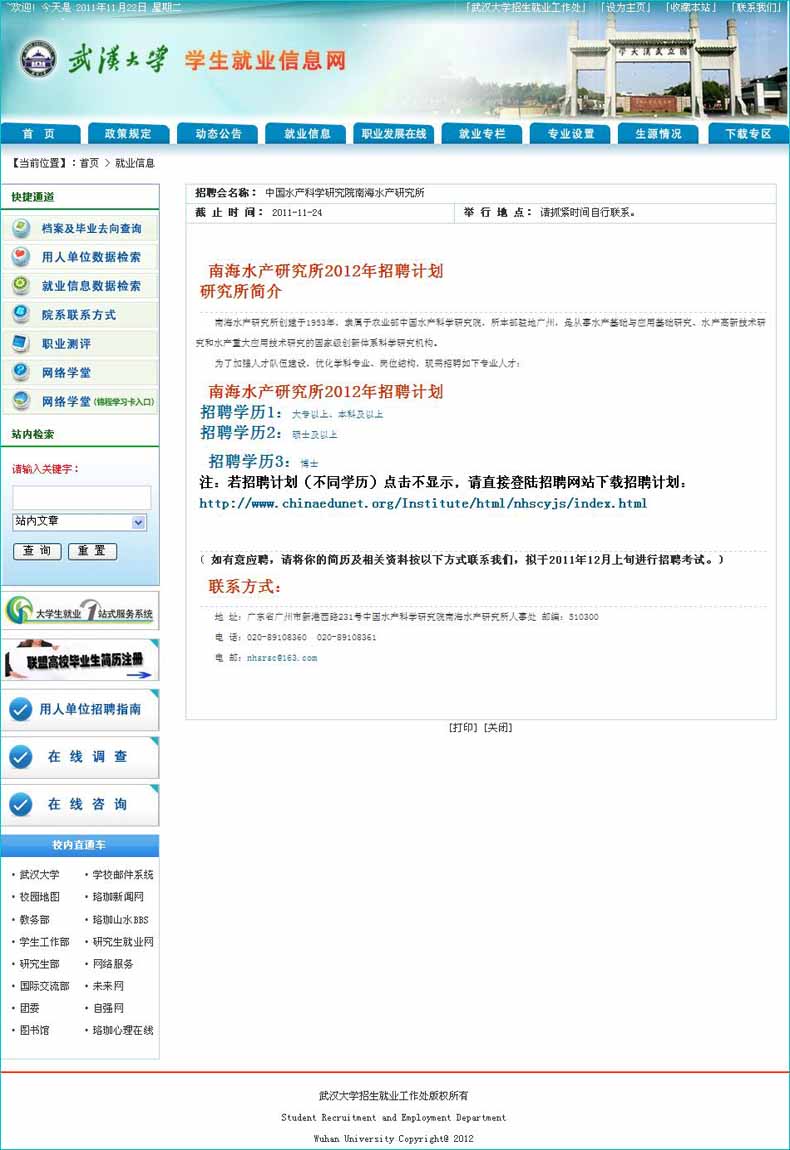Click the icon beside 用人单位数据检索

coord(21,257)
